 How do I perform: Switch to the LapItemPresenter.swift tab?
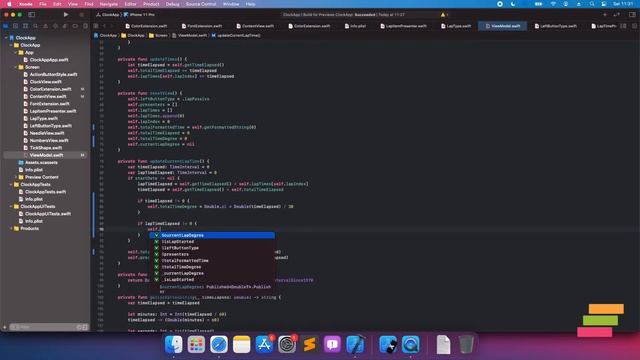(403, 26)
